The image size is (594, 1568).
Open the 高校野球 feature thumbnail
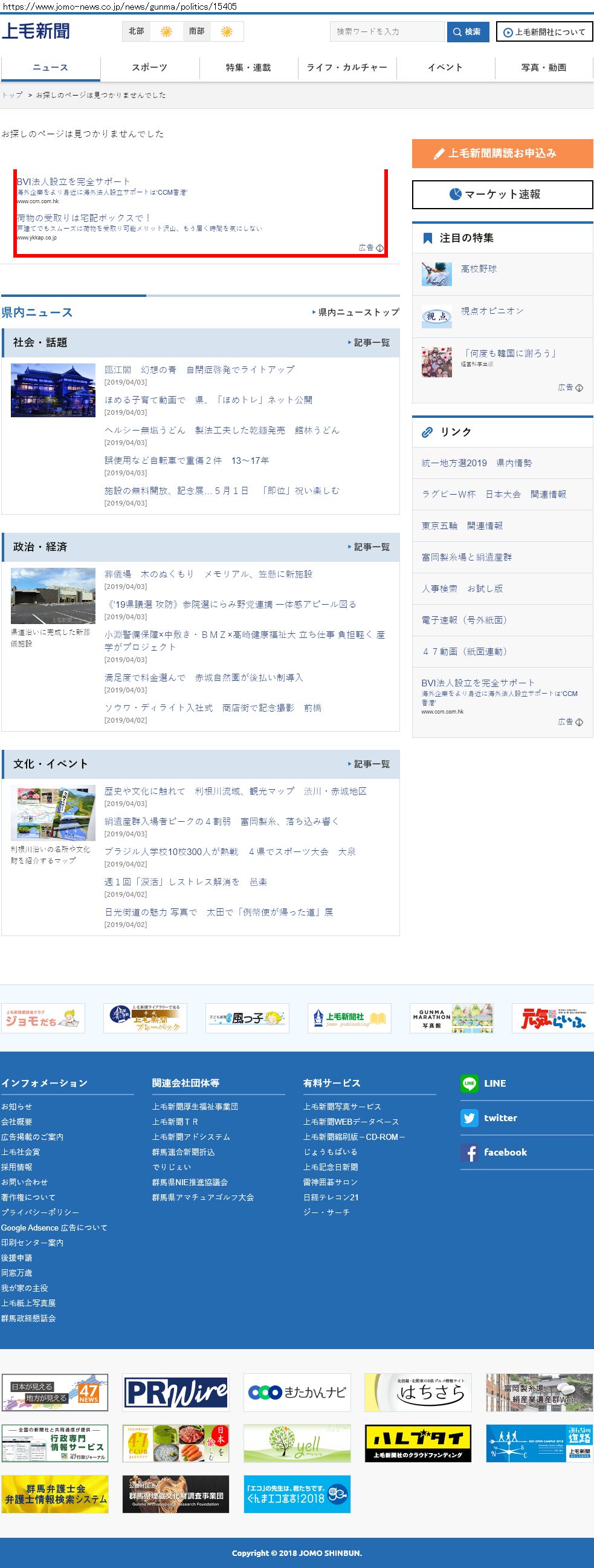click(x=436, y=275)
